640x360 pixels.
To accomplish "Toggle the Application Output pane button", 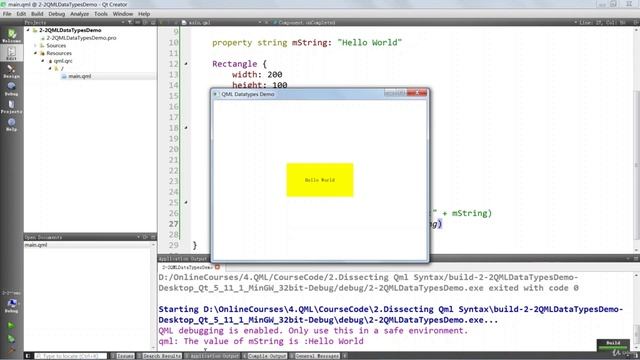I will (x=212, y=356).
